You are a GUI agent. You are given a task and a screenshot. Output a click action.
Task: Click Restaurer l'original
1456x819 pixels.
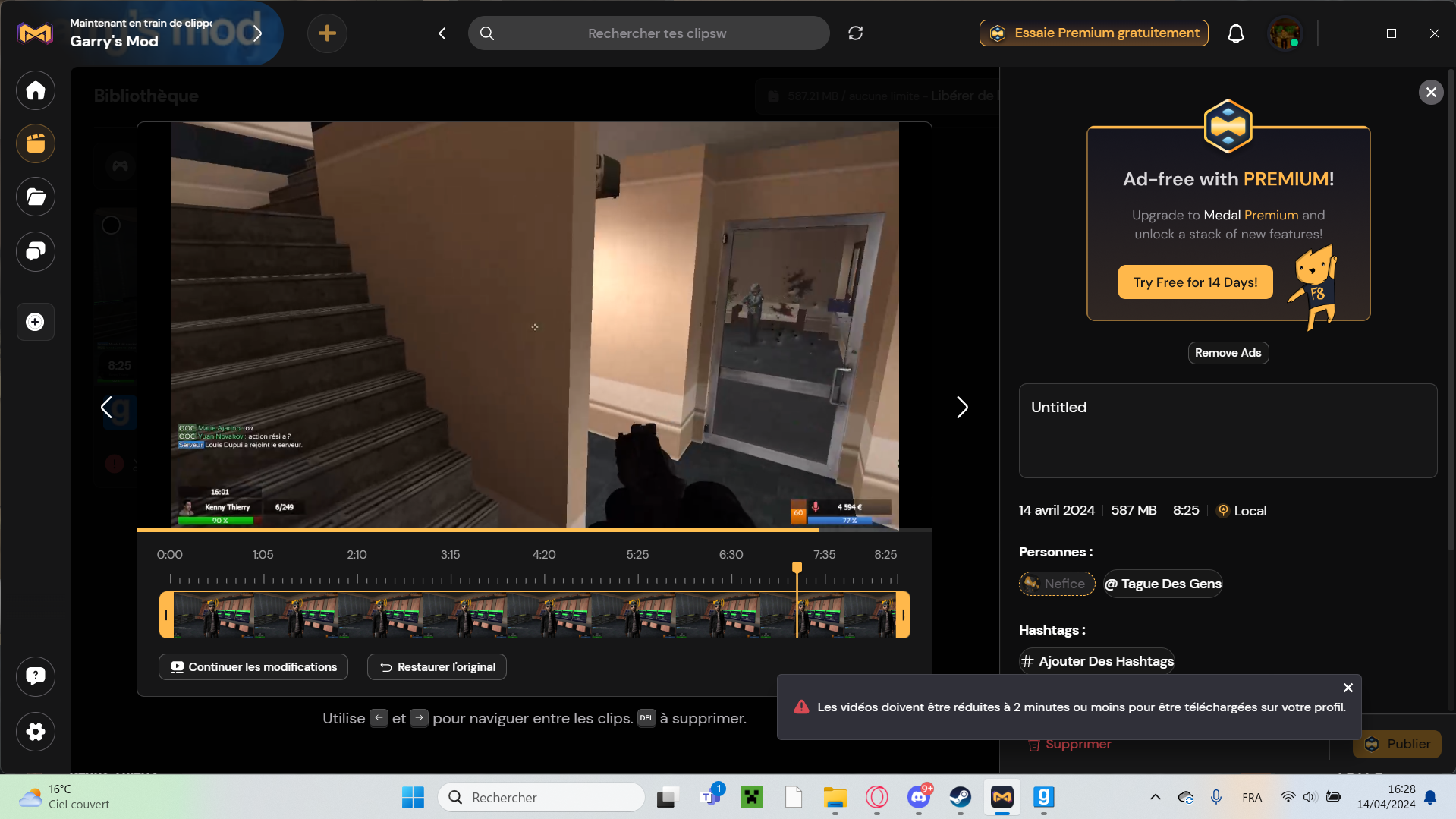pos(437,667)
